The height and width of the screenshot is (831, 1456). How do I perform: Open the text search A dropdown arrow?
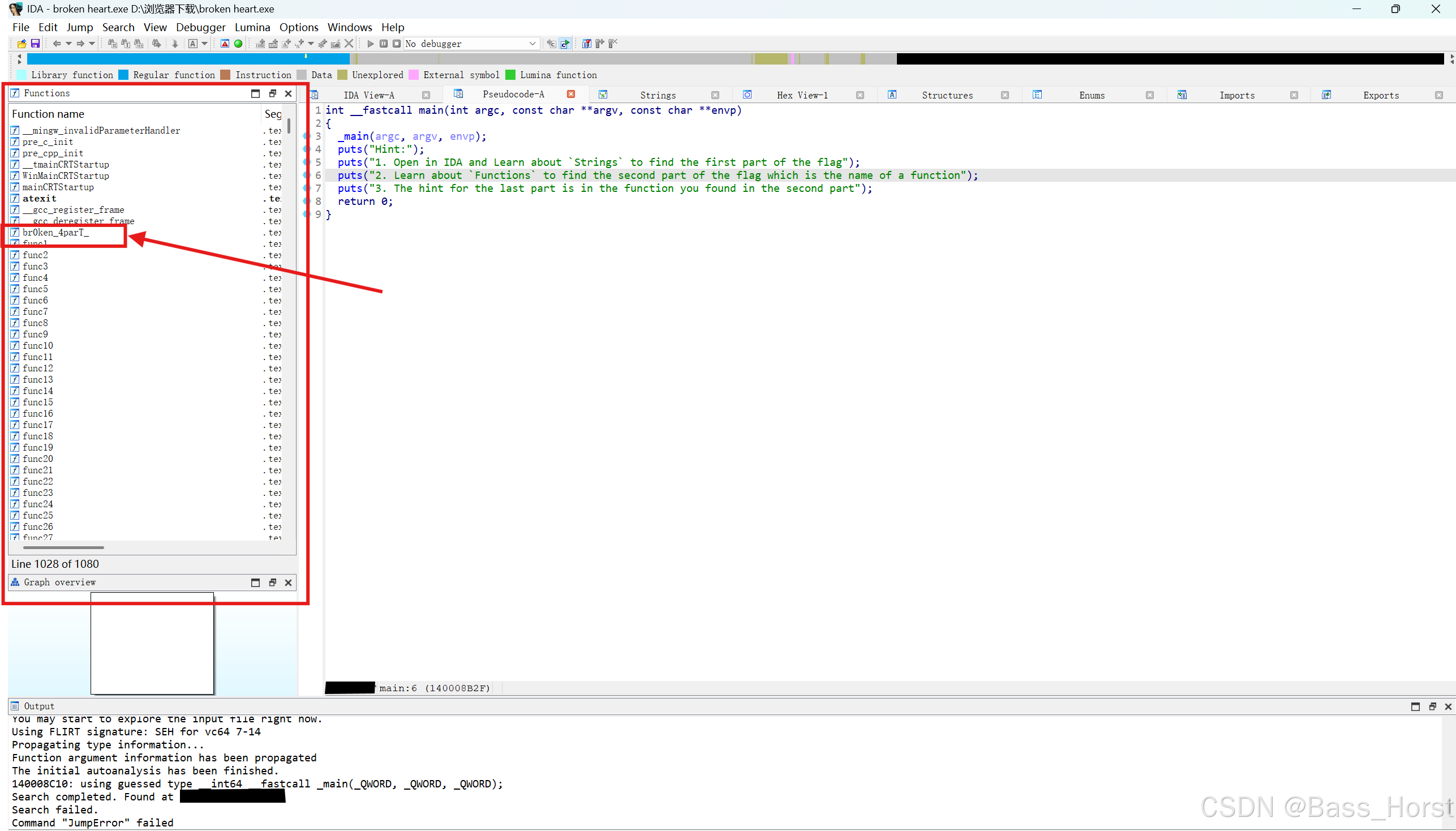[205, 44]
